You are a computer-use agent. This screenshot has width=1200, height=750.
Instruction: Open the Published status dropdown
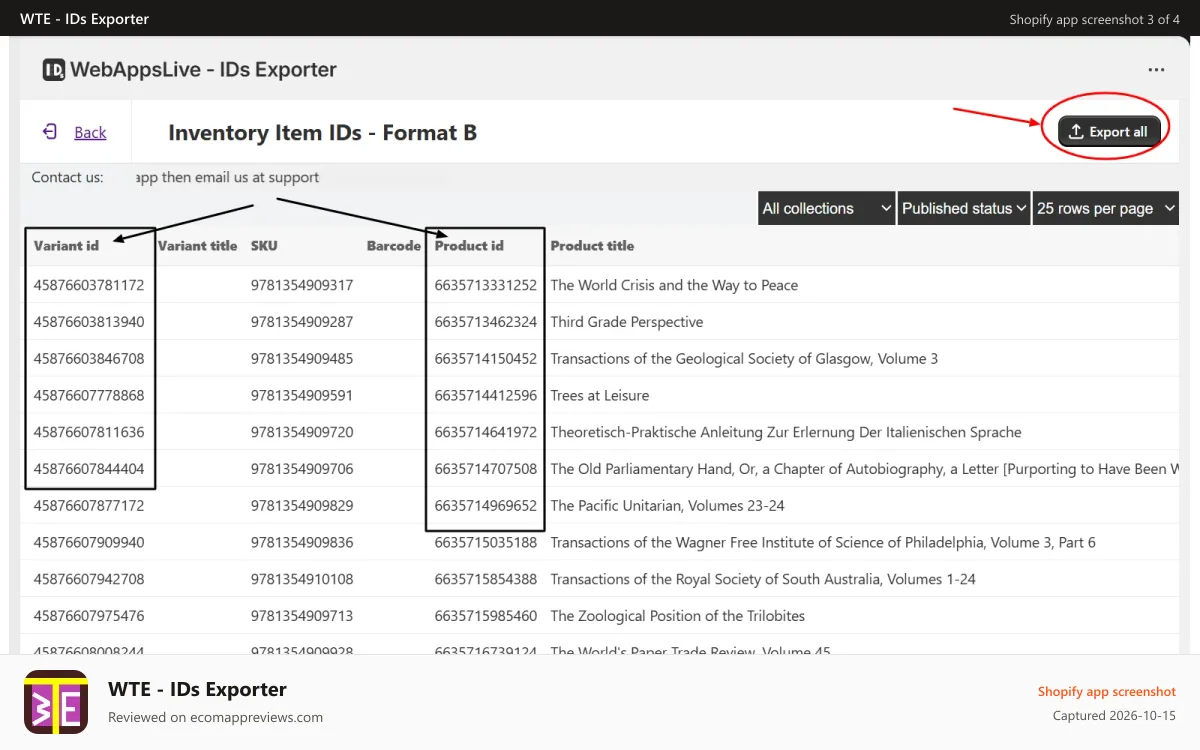click(x=964, y=208)
